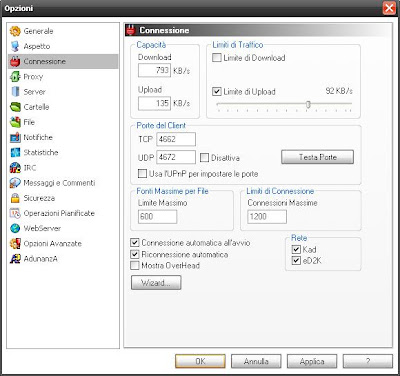This screenshot has width=400, height=376.
Task: Click the Notifiche icon
Action: click(x=15, y=137)
